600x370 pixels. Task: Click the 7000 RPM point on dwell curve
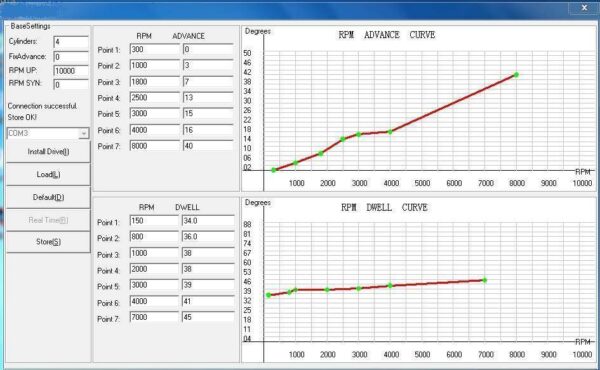point(485,280)
